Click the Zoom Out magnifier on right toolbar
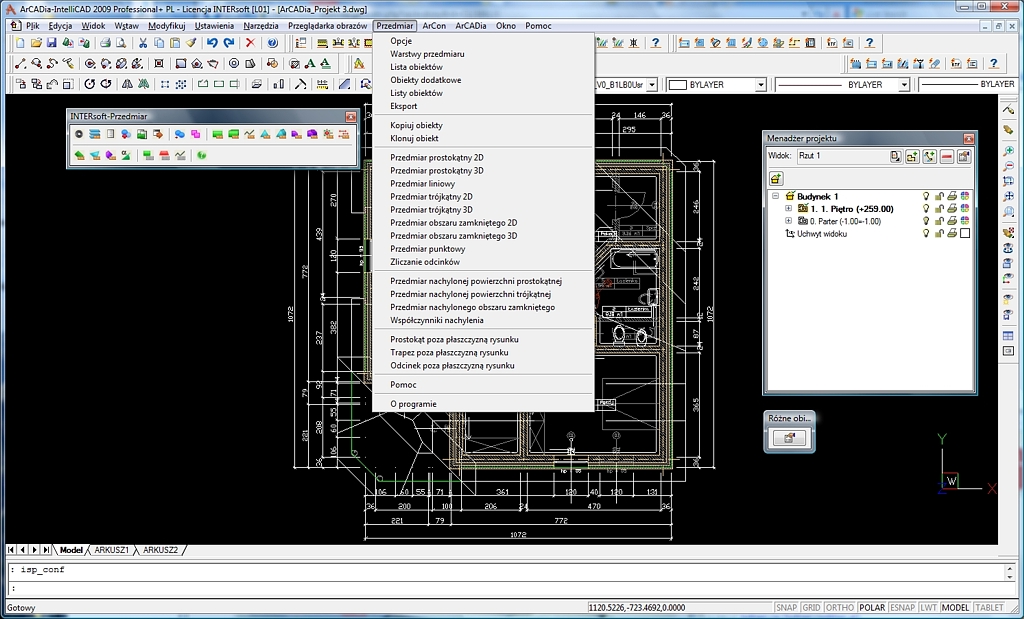The image size is (1024, 619). (1008, 167)
